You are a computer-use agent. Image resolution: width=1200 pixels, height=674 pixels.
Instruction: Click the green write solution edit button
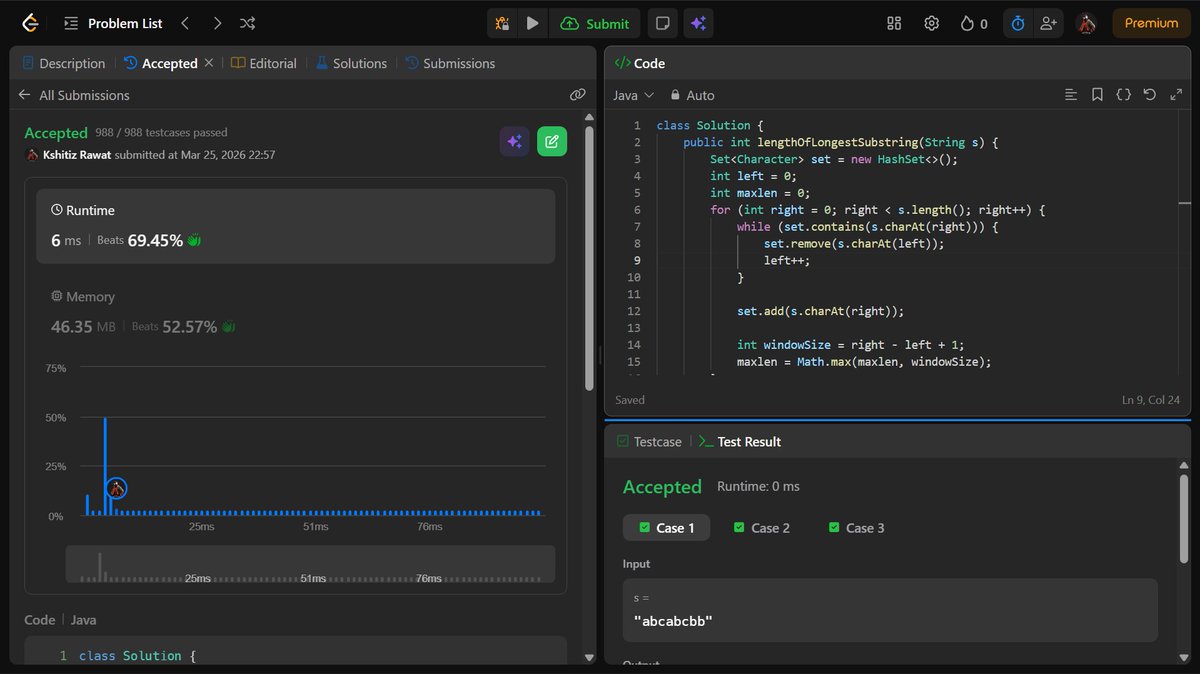pos(552,142)
